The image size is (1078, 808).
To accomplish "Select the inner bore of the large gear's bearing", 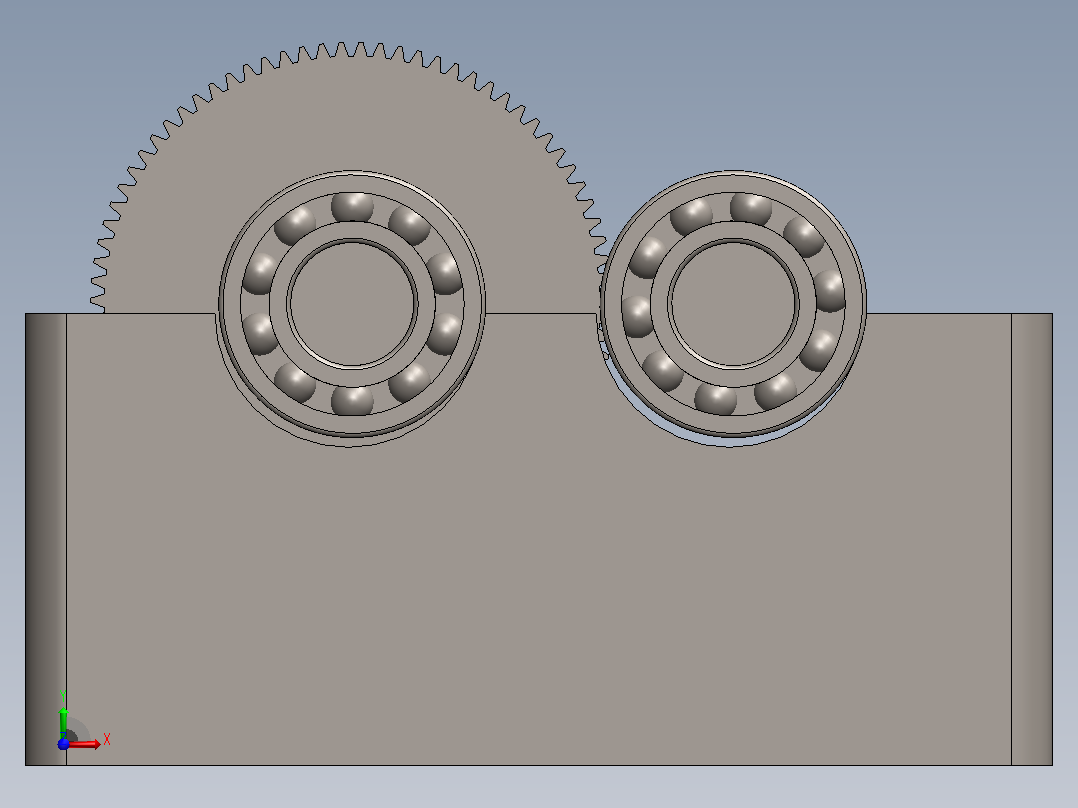I will [x=352, y=303].
